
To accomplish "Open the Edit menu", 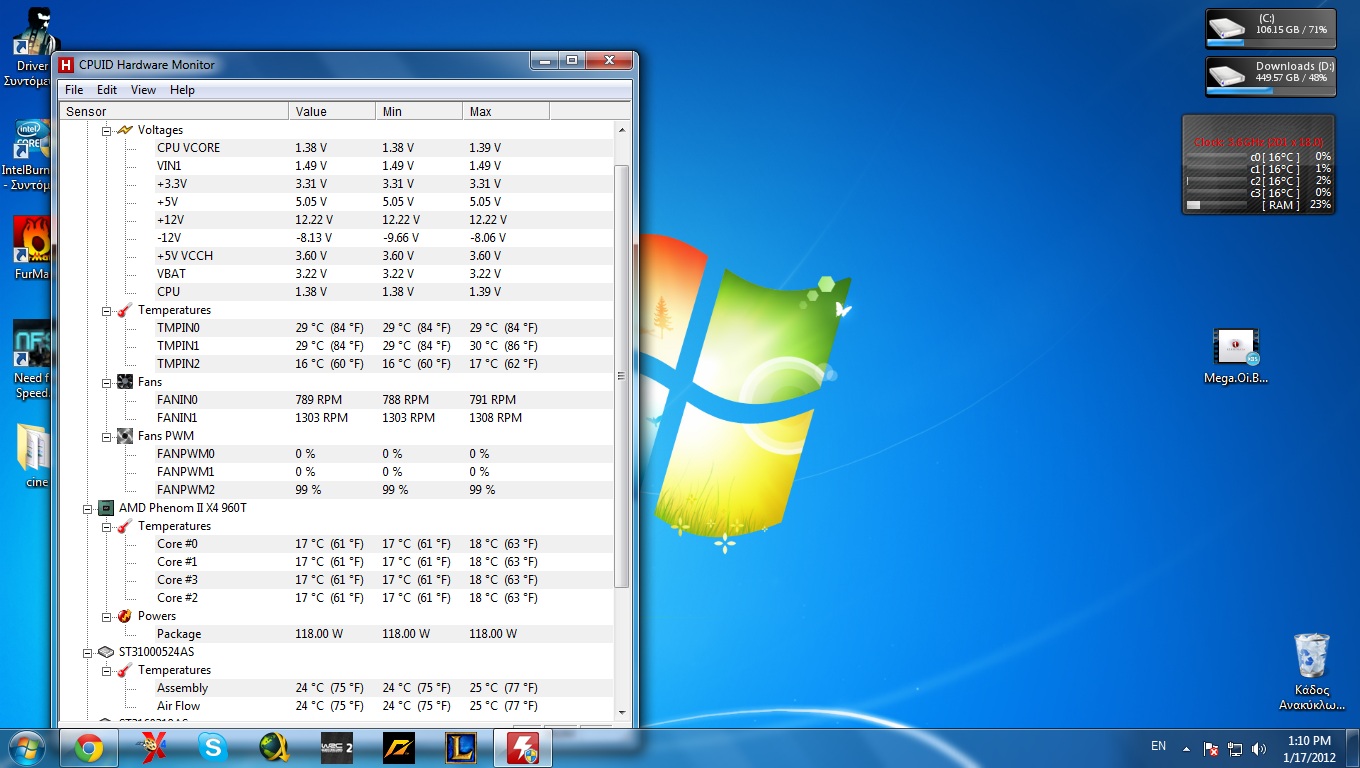I will [x=107, y=90].
